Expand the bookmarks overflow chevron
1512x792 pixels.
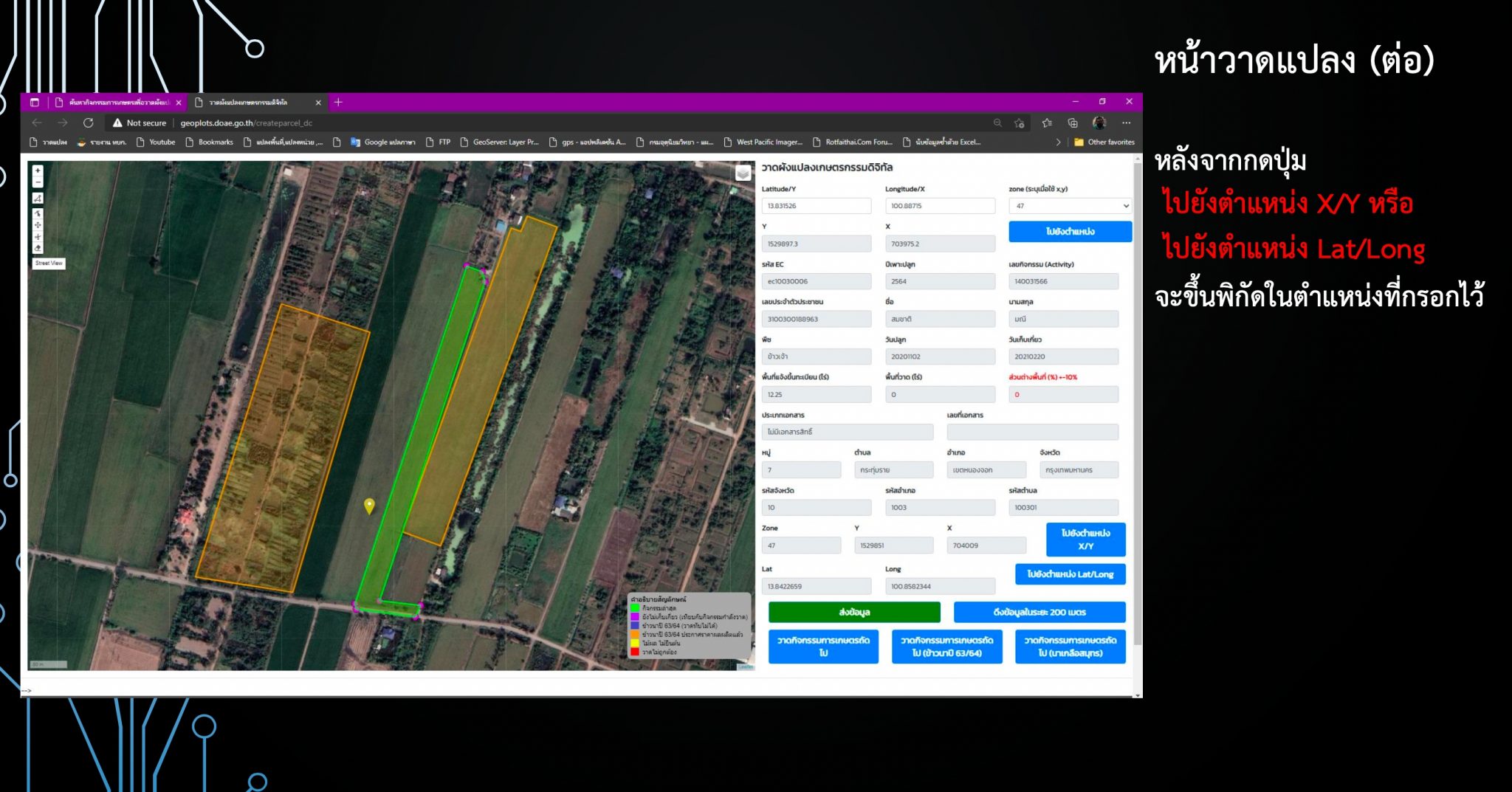(1058, 142)
